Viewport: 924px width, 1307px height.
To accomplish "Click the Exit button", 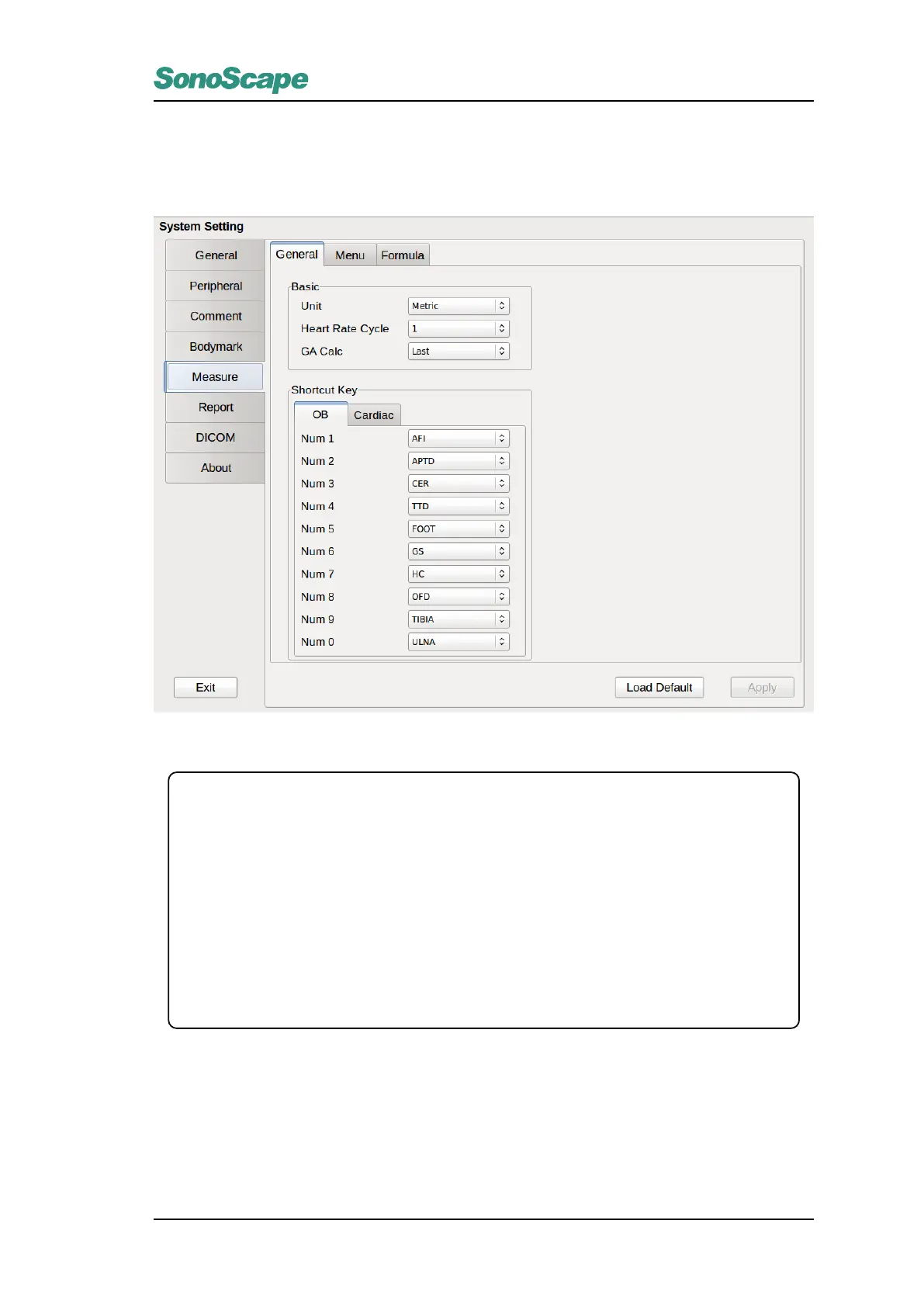I will click(206, 688).
